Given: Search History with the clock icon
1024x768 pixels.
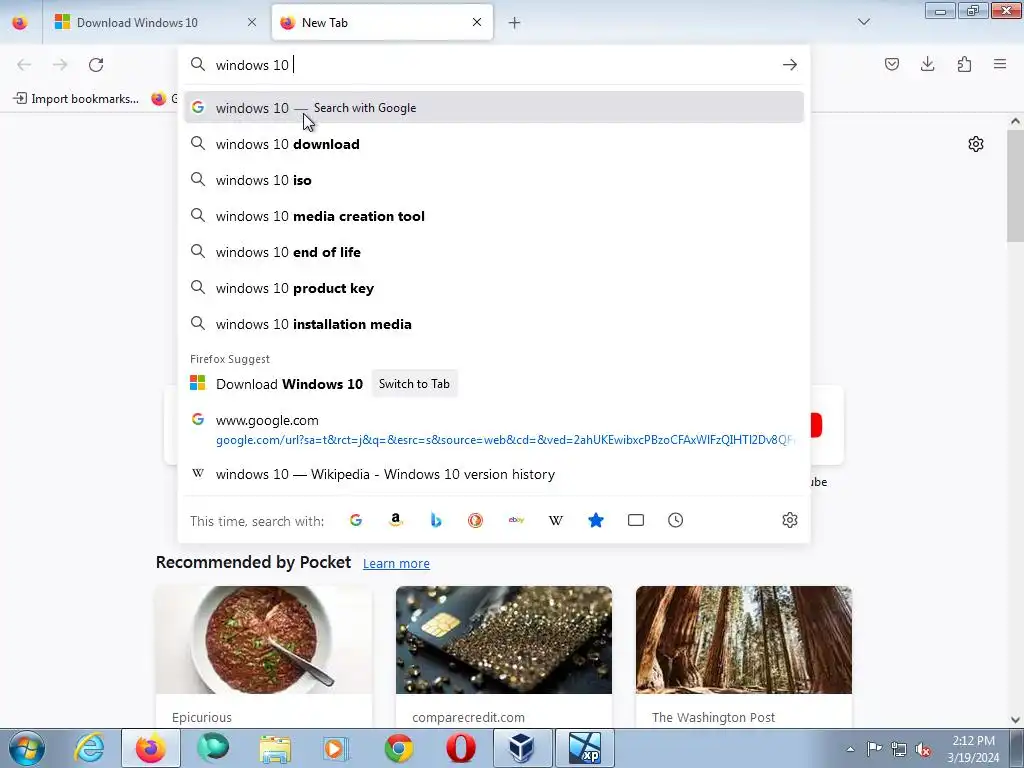Looking at the screenshot, I should 675,520.
